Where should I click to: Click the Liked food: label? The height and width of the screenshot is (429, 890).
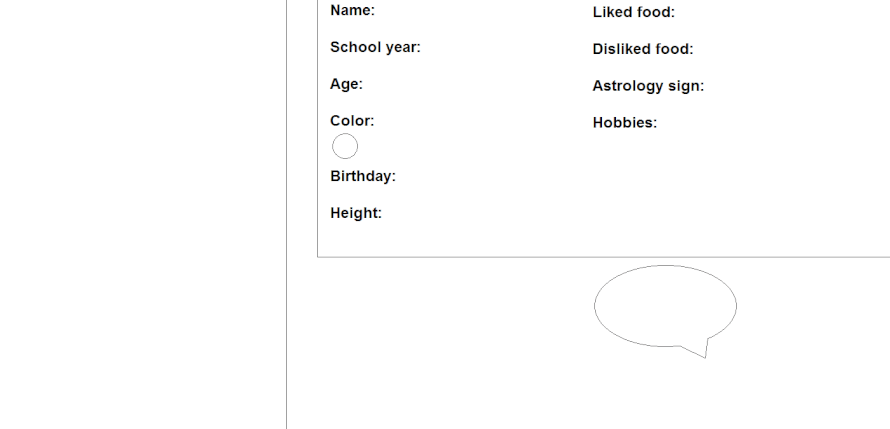(x=633, y=12)
